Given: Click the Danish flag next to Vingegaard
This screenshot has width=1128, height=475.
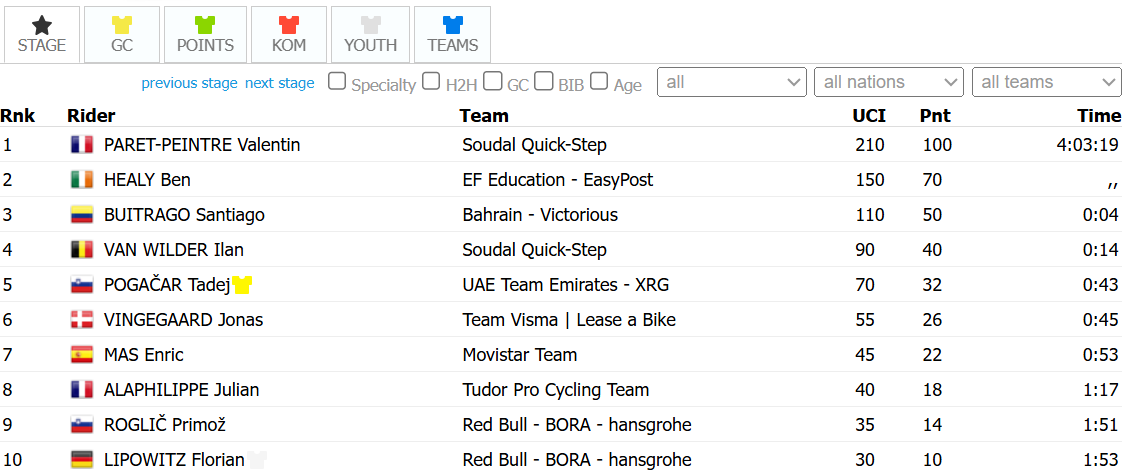Looking at the screenshot, I should [x=81, y=320].
